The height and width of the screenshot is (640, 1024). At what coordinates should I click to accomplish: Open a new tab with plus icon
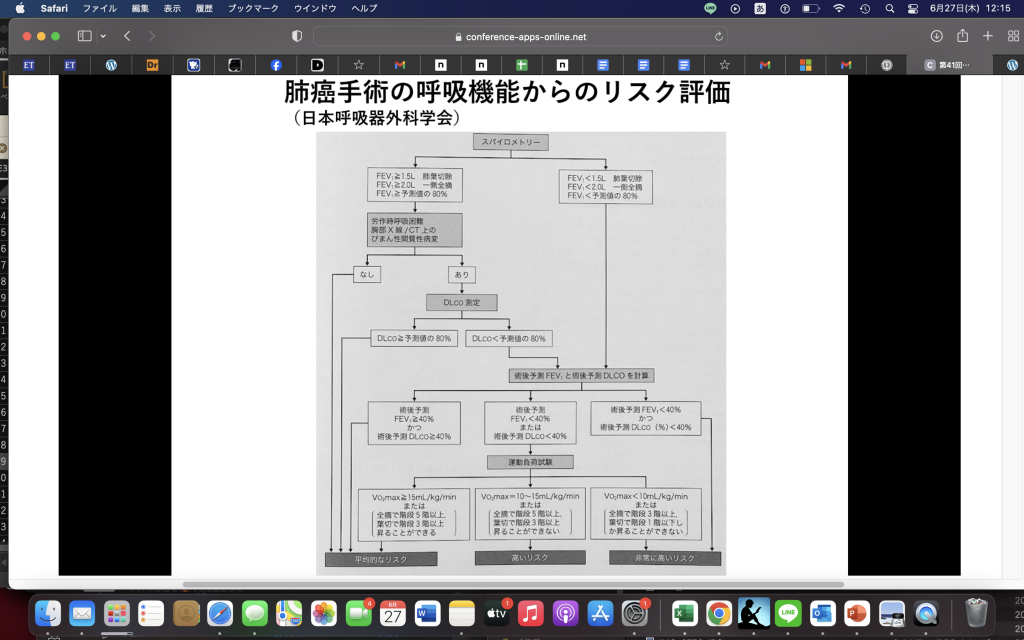coord(988,36)
